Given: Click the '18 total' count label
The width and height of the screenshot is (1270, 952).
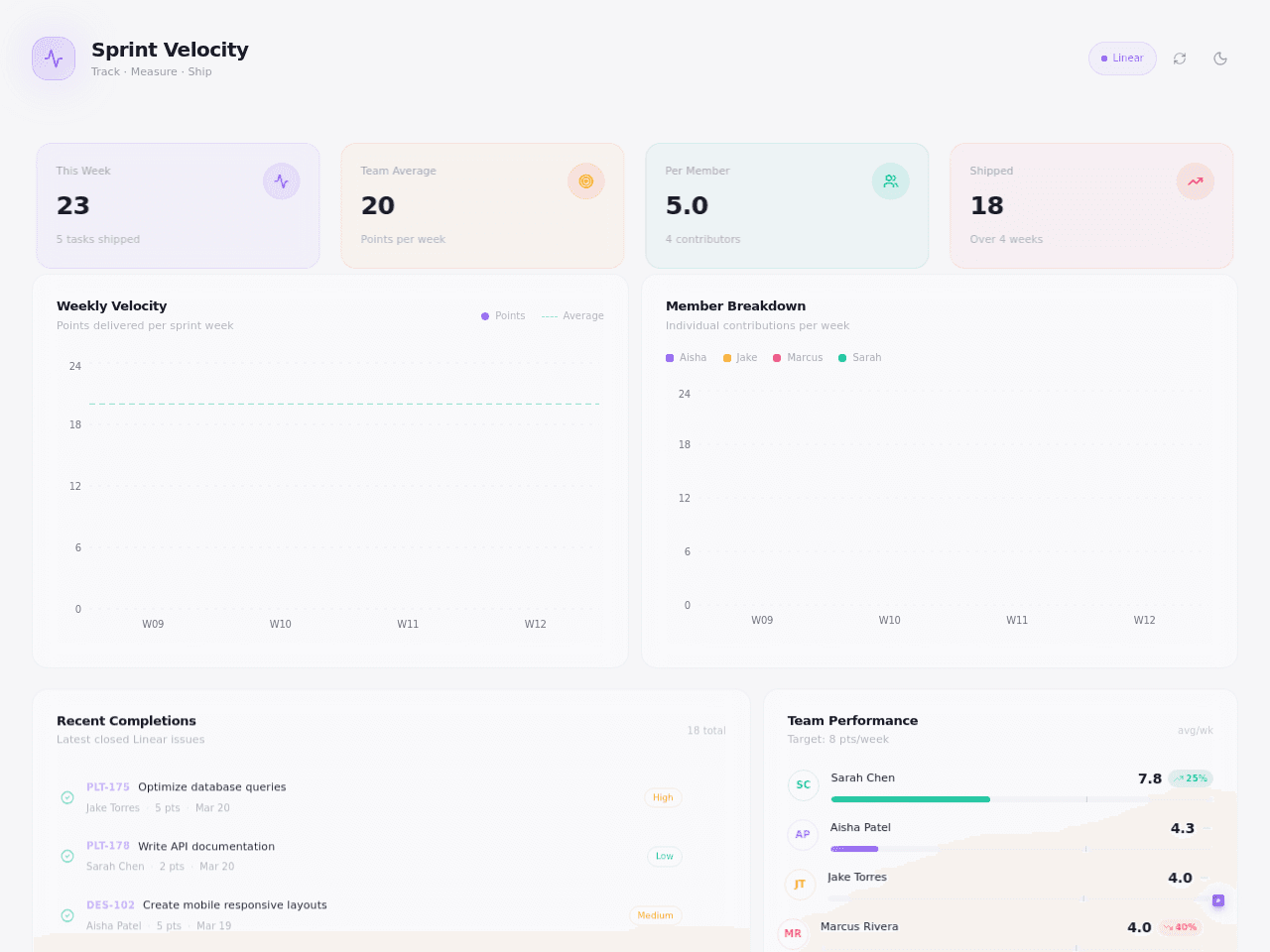Looking at the screenshot, I should tap(706, 731).
